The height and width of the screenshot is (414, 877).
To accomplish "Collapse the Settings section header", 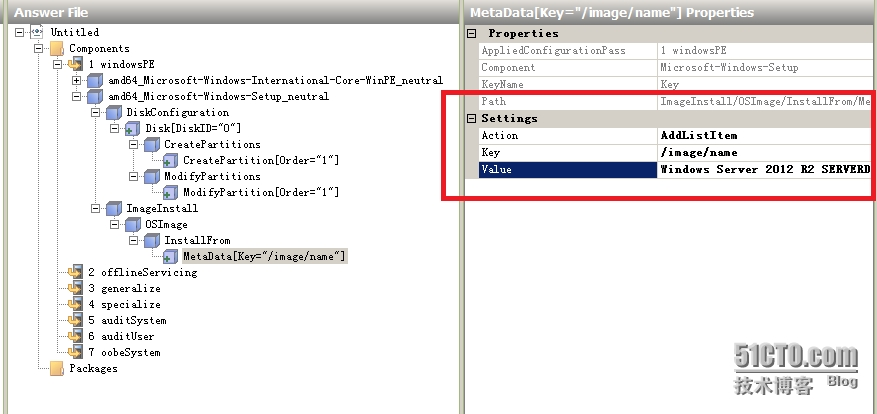I will 471,119.
